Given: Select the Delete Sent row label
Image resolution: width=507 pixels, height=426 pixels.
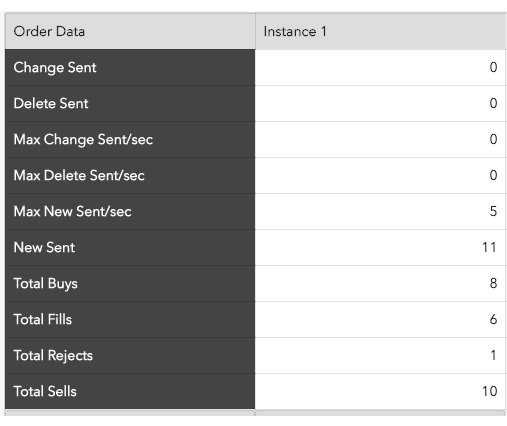Looking at the screenshot, I should pos(130,104).
